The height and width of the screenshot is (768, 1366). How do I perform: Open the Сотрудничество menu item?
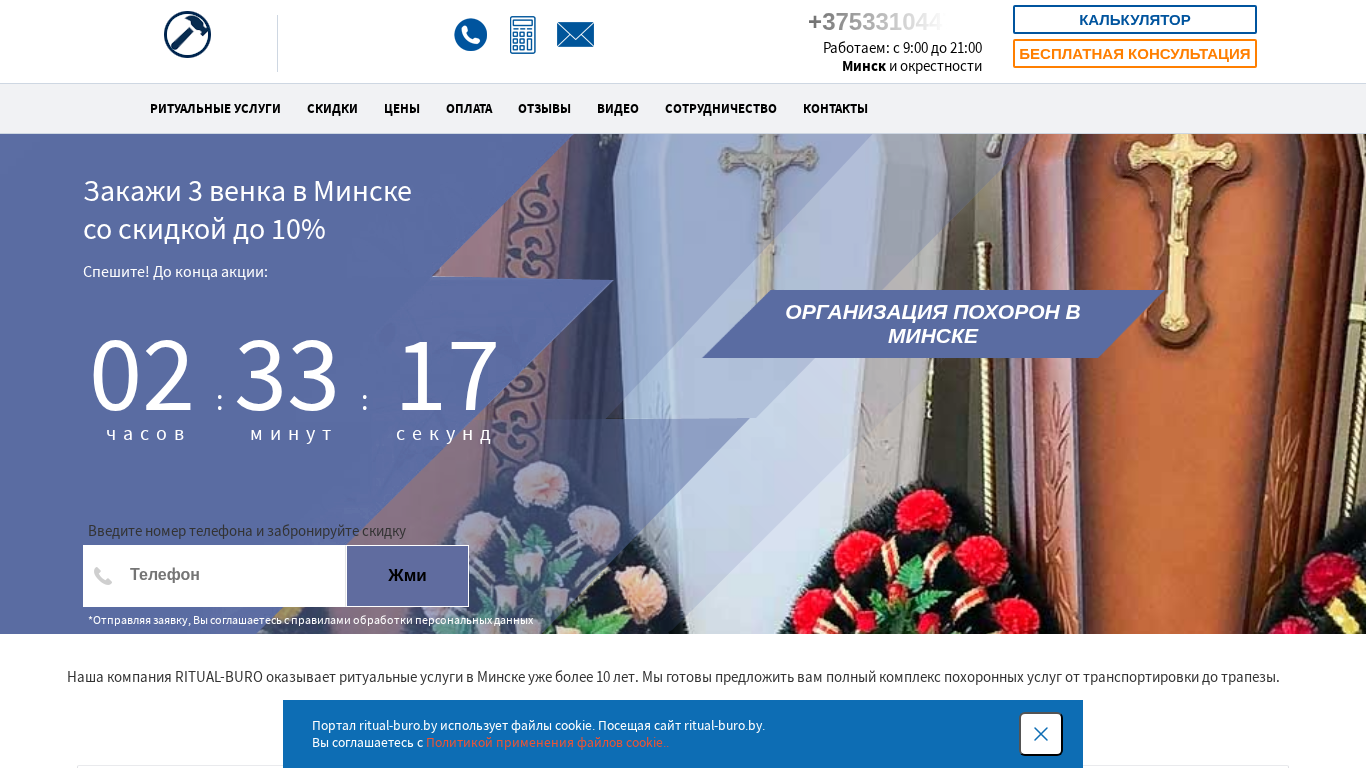720,109
